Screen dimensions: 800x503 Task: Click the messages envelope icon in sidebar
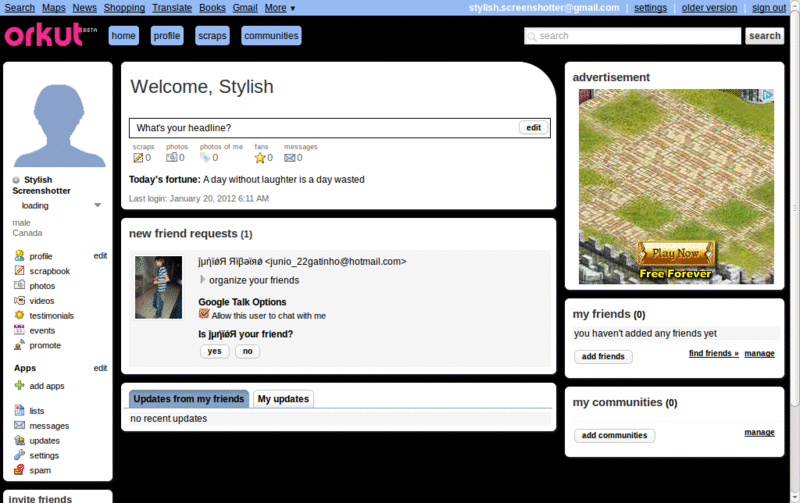pos(19,425)
